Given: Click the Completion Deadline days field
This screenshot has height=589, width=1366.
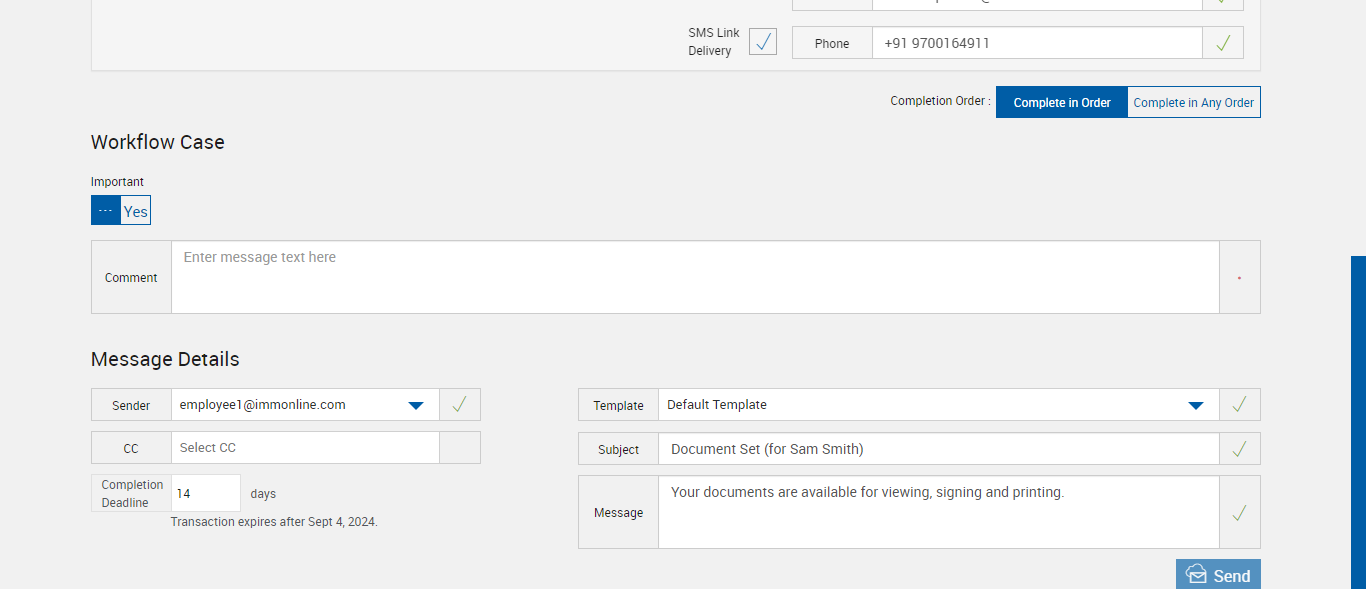Looking at the screenshot, I should point(207,494).
